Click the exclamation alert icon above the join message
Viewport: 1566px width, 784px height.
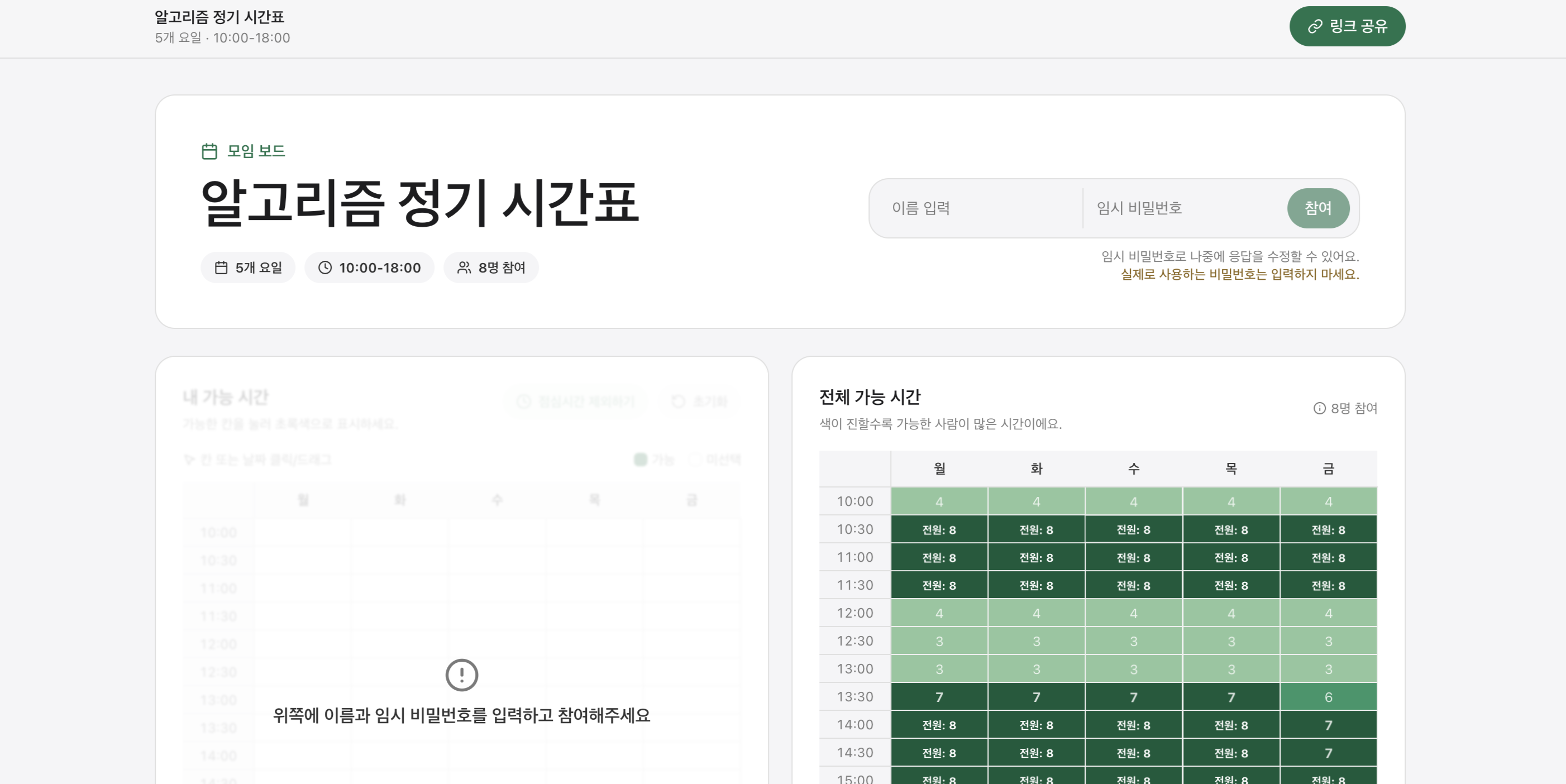461,675
